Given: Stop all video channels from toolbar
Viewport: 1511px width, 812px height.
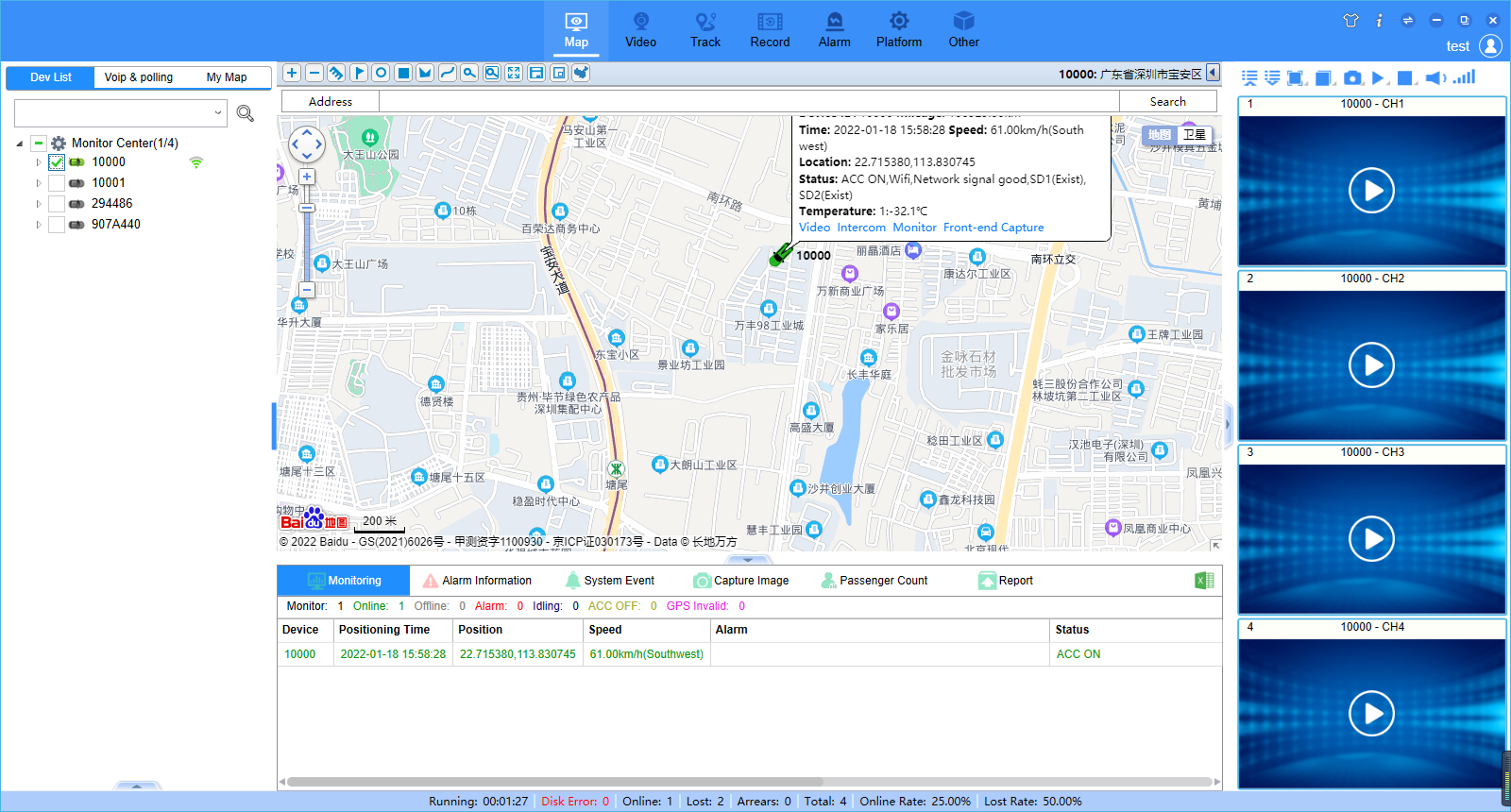Looking at the screenshot, I should [x=1405, y=77].
